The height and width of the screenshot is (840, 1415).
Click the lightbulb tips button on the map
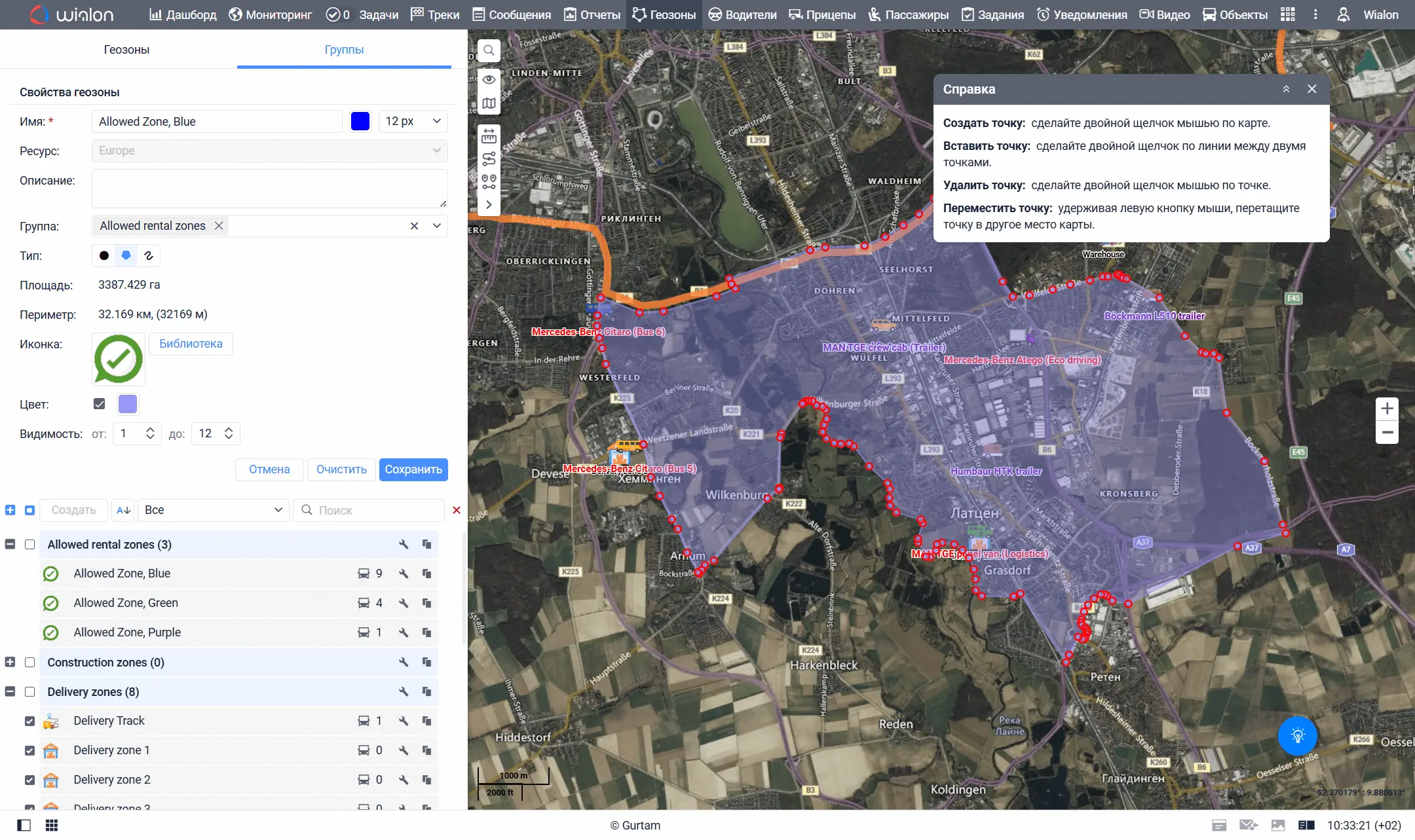[x=1297, y=735]
